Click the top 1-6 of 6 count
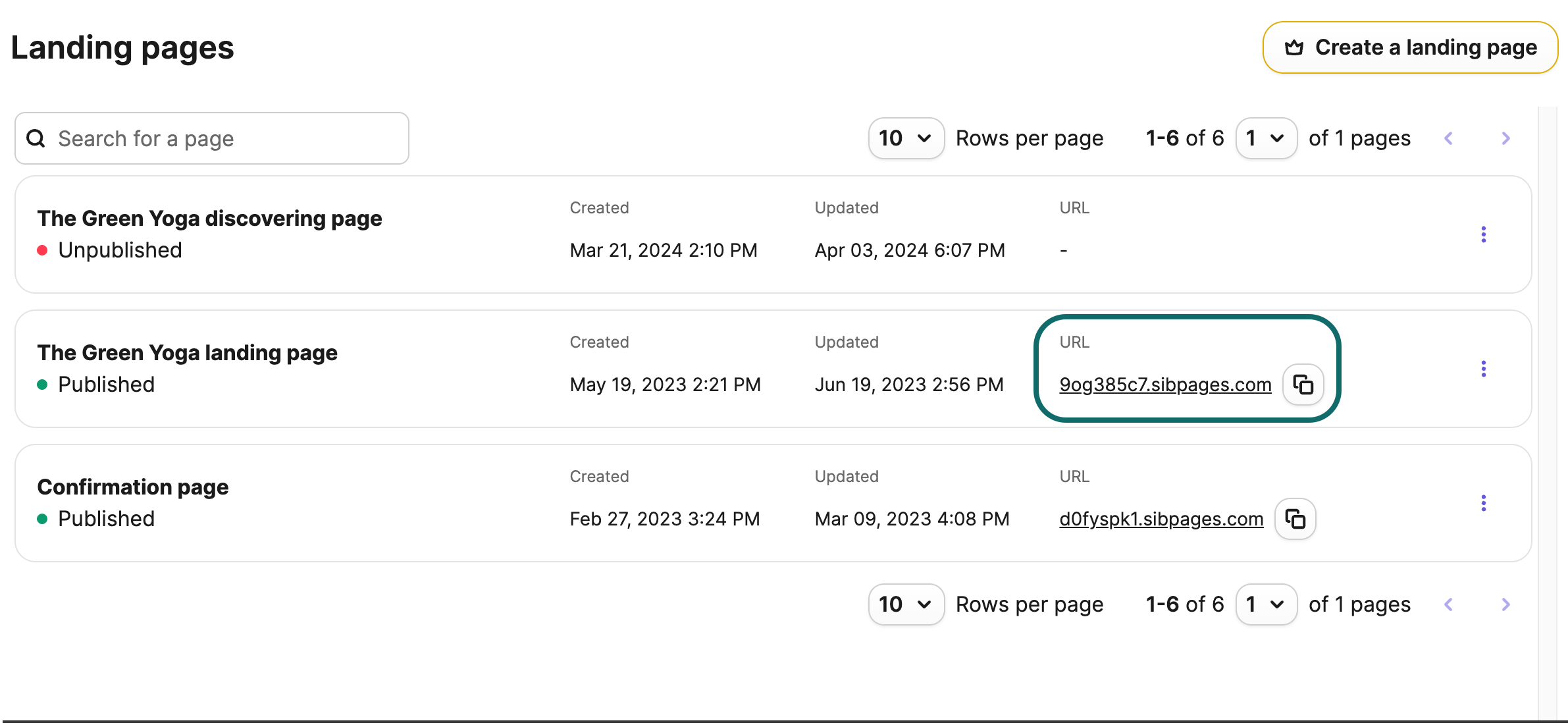 pyautogui.click(x=1184, y=138)
